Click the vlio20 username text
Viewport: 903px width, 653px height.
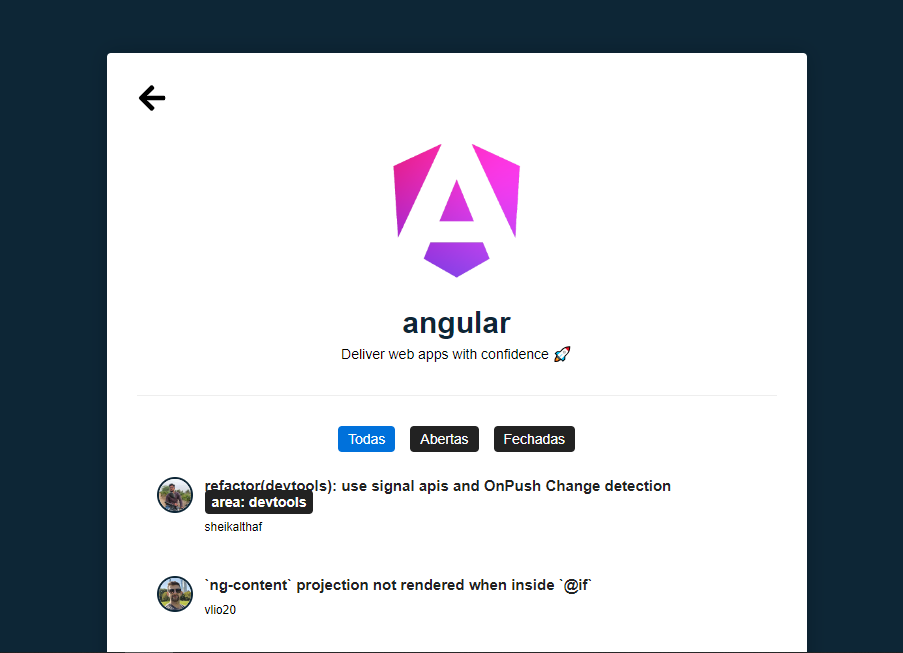point(220,610)
